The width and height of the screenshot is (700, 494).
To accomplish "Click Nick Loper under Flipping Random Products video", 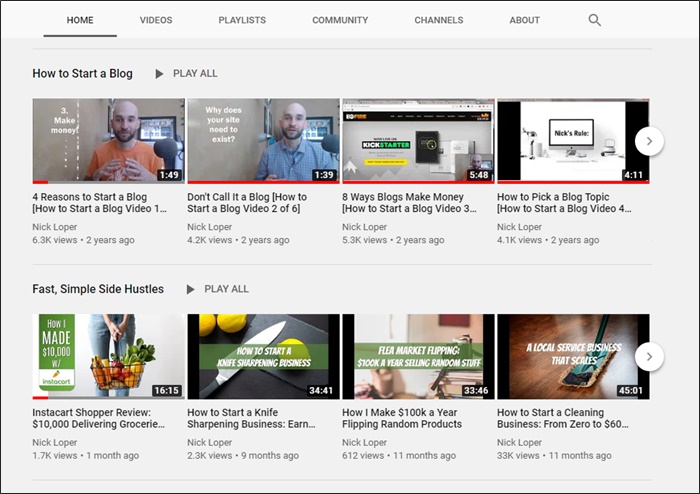I will click(364, 443).
